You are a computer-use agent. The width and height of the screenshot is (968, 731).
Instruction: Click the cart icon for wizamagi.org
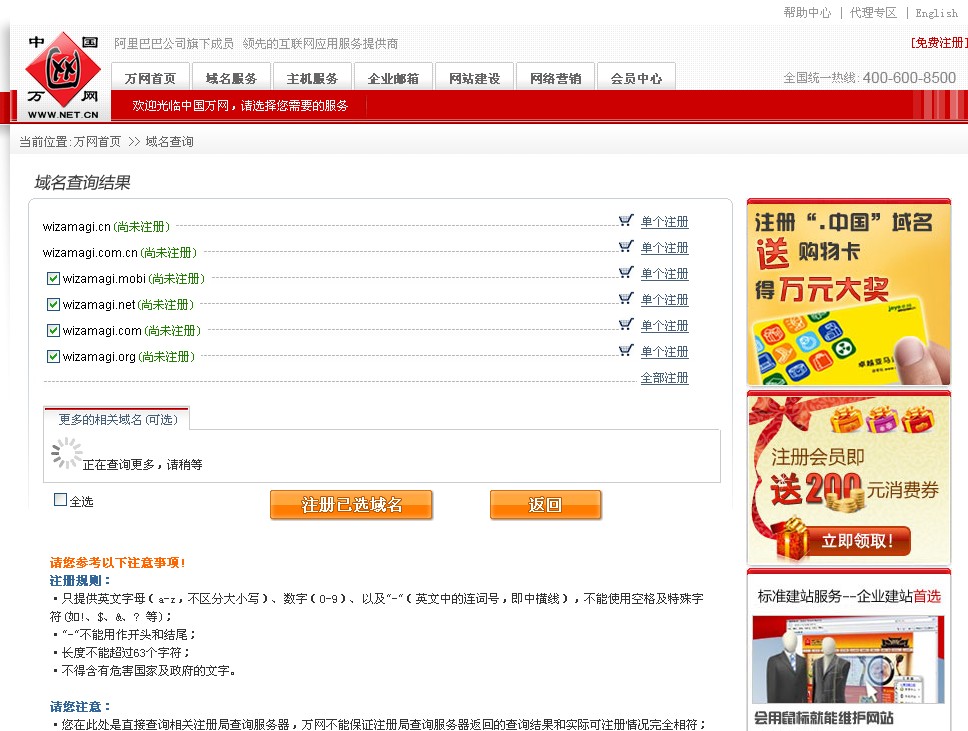coord(626,350)
